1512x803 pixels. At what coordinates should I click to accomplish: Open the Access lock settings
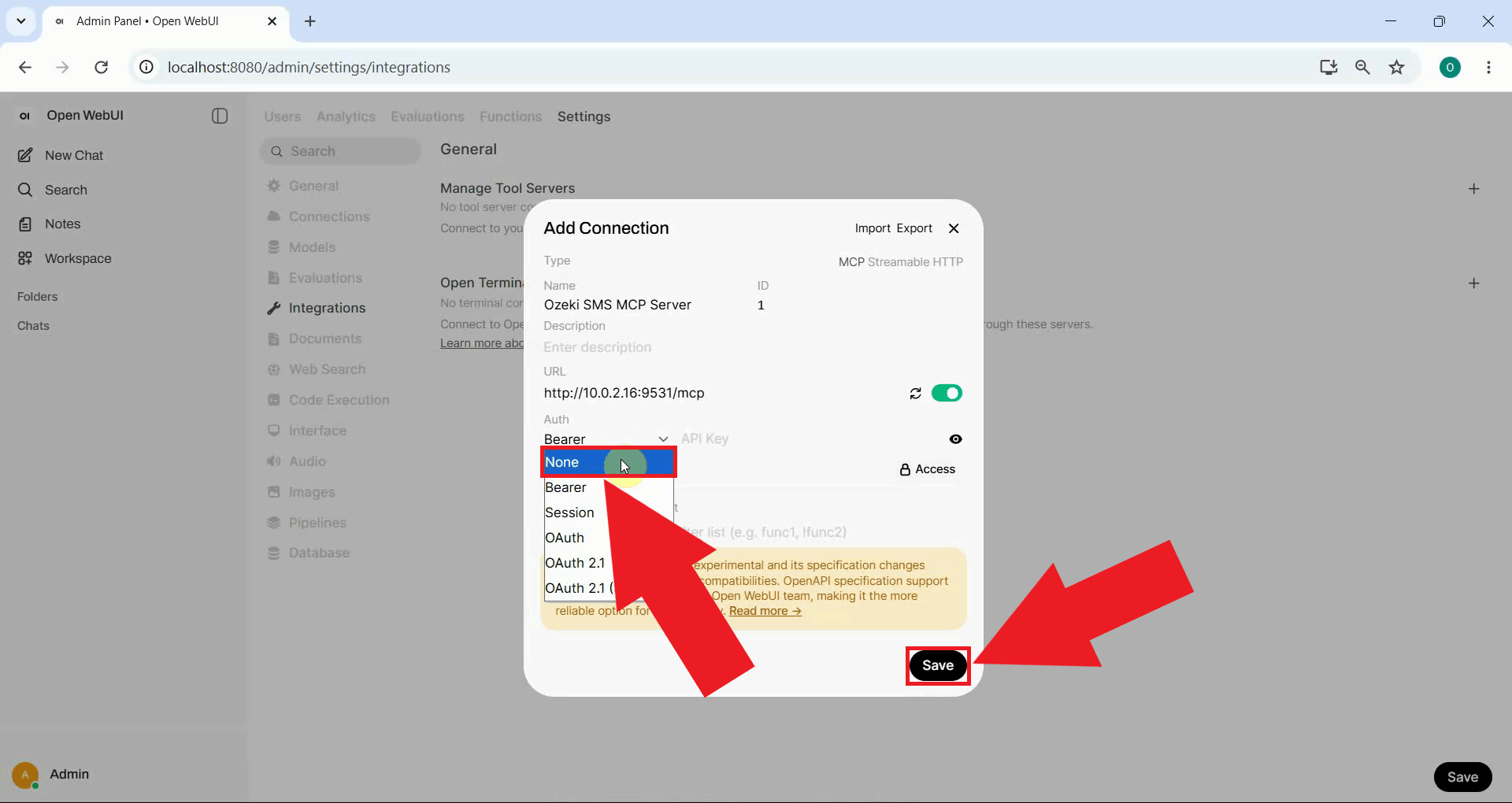[927, 469]
